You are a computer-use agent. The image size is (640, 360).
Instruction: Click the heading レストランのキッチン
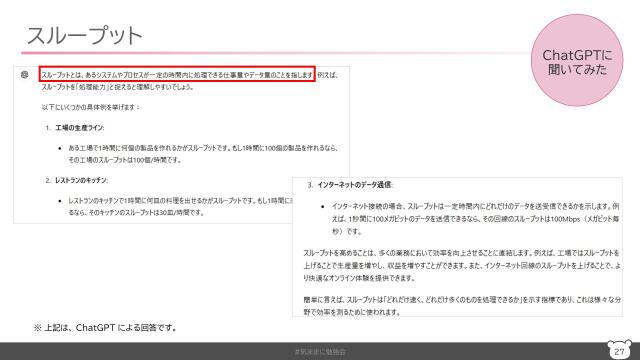tap(81, 180)
